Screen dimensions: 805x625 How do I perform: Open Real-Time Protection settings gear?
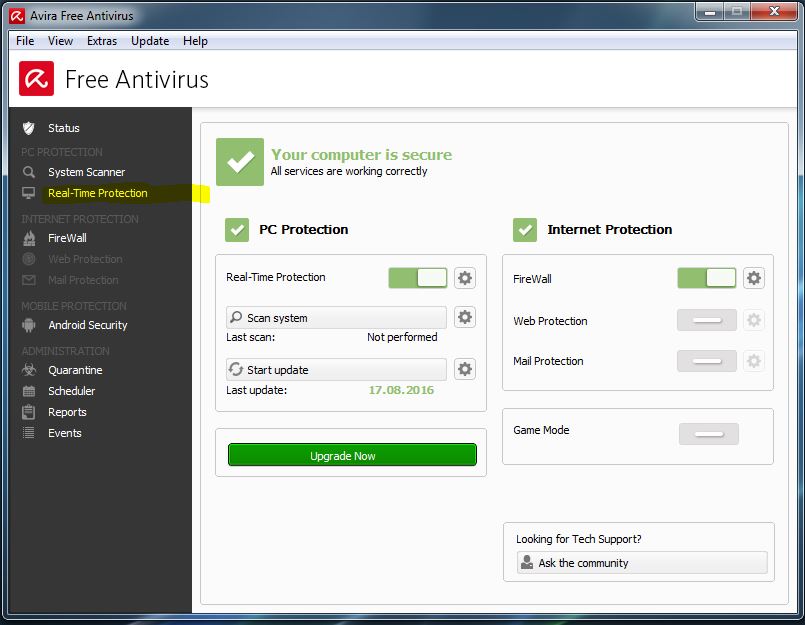point(464,278)
